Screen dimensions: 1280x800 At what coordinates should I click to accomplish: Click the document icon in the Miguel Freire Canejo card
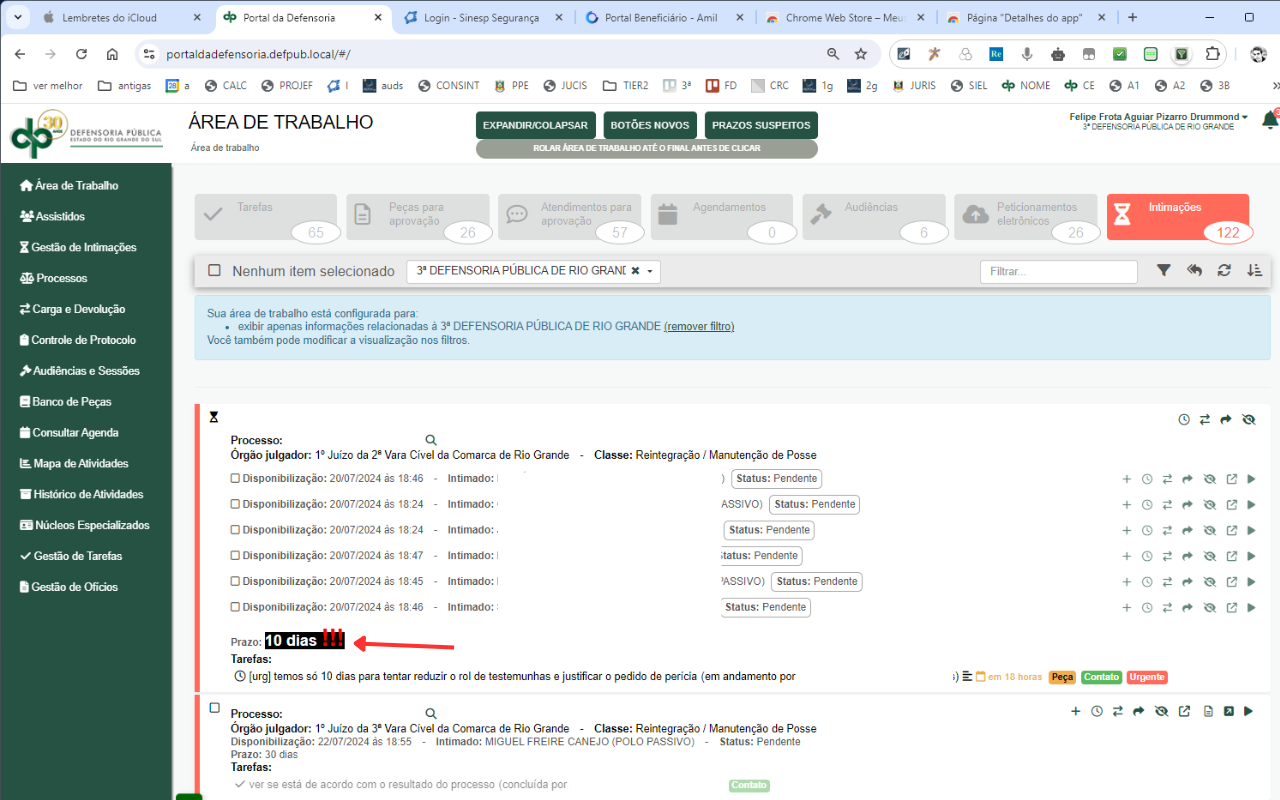1208,712
